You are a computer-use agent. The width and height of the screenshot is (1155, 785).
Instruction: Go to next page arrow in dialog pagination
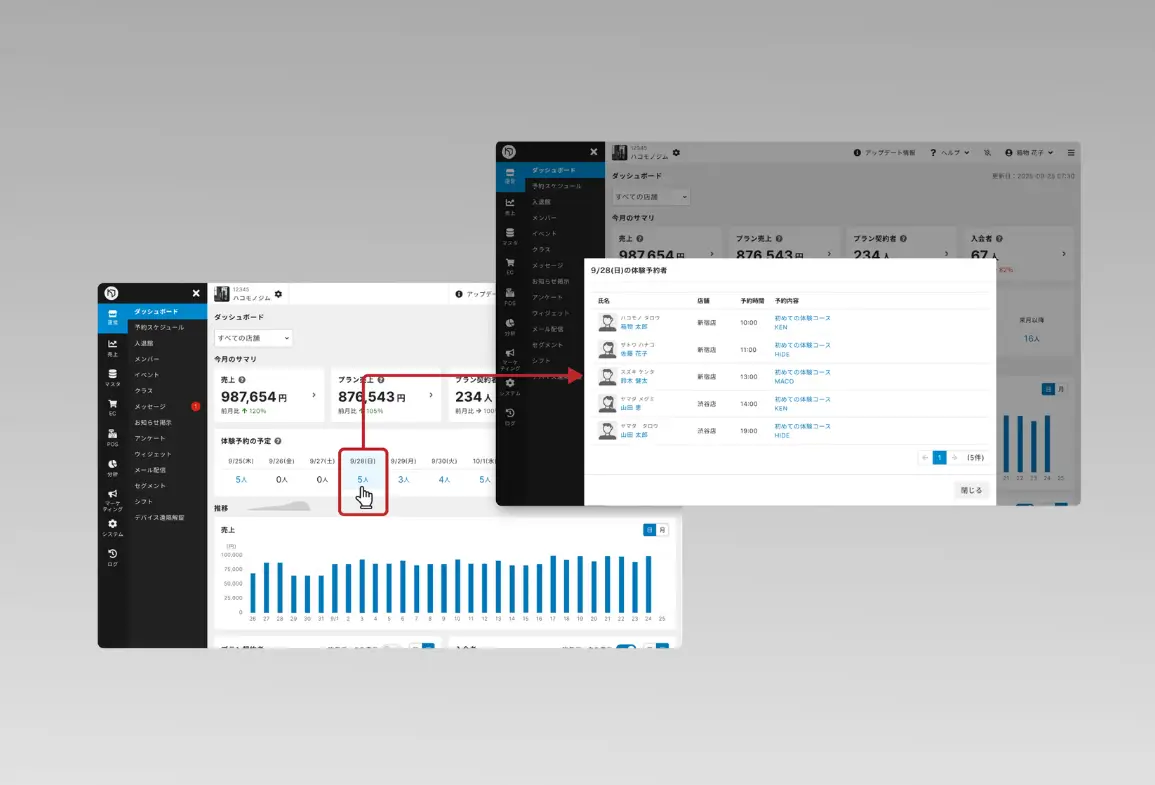click(955, 458)
